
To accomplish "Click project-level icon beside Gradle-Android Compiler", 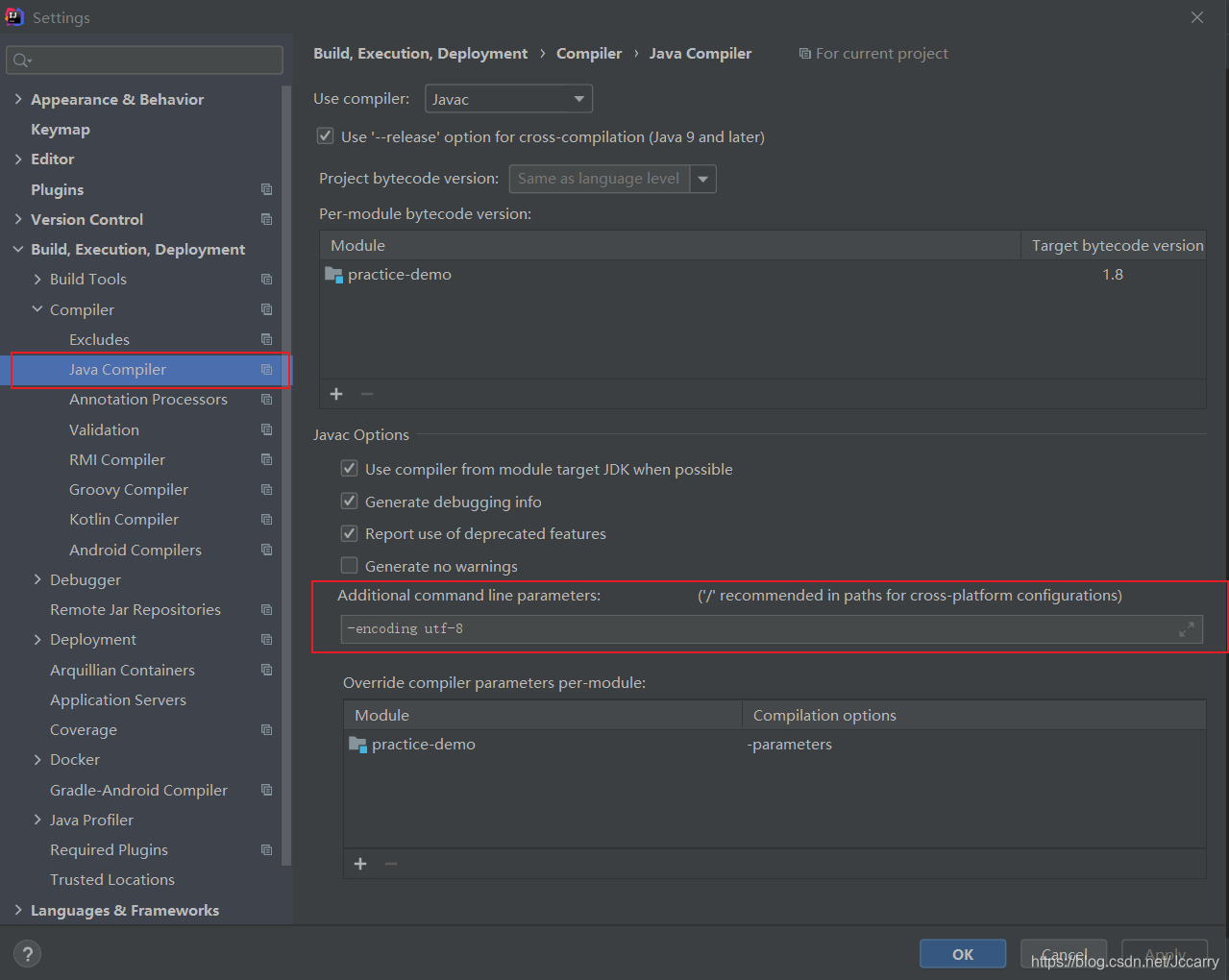I will pos(267,790).
